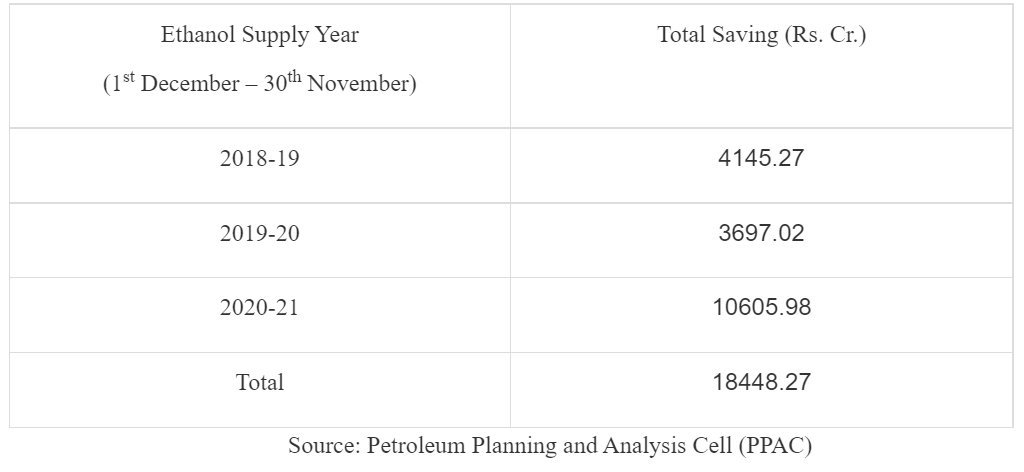Click the value 10605.98
The height and width of the screenshot is (472, 1024).
tap(761, 307)
